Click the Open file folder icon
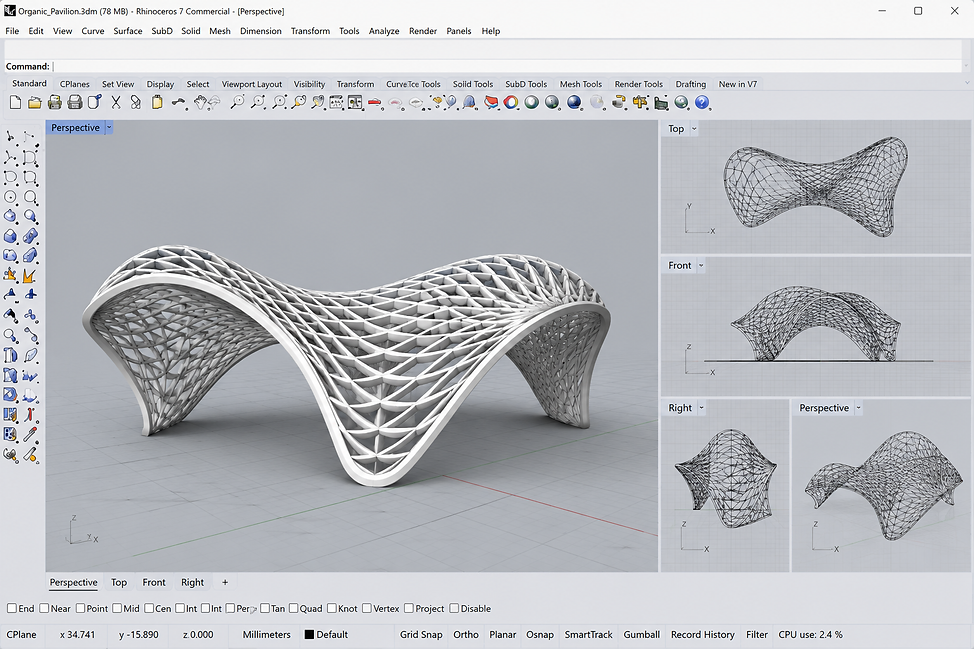This screenshot has height=649, width=974. pyautogui.click(x=35, y=102)
